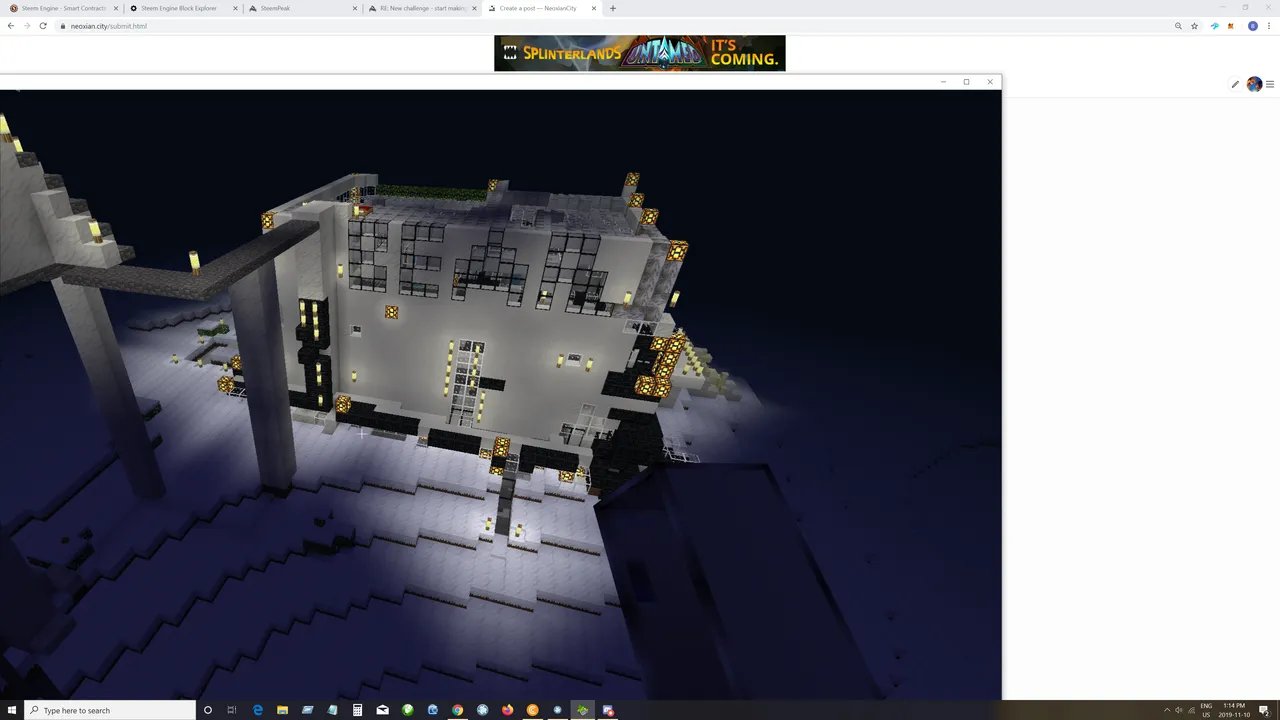This screenshot has width=1280, height=720.
Task: Select the Create a post NeoxianCity tab
Action: [x=540, y=8]
